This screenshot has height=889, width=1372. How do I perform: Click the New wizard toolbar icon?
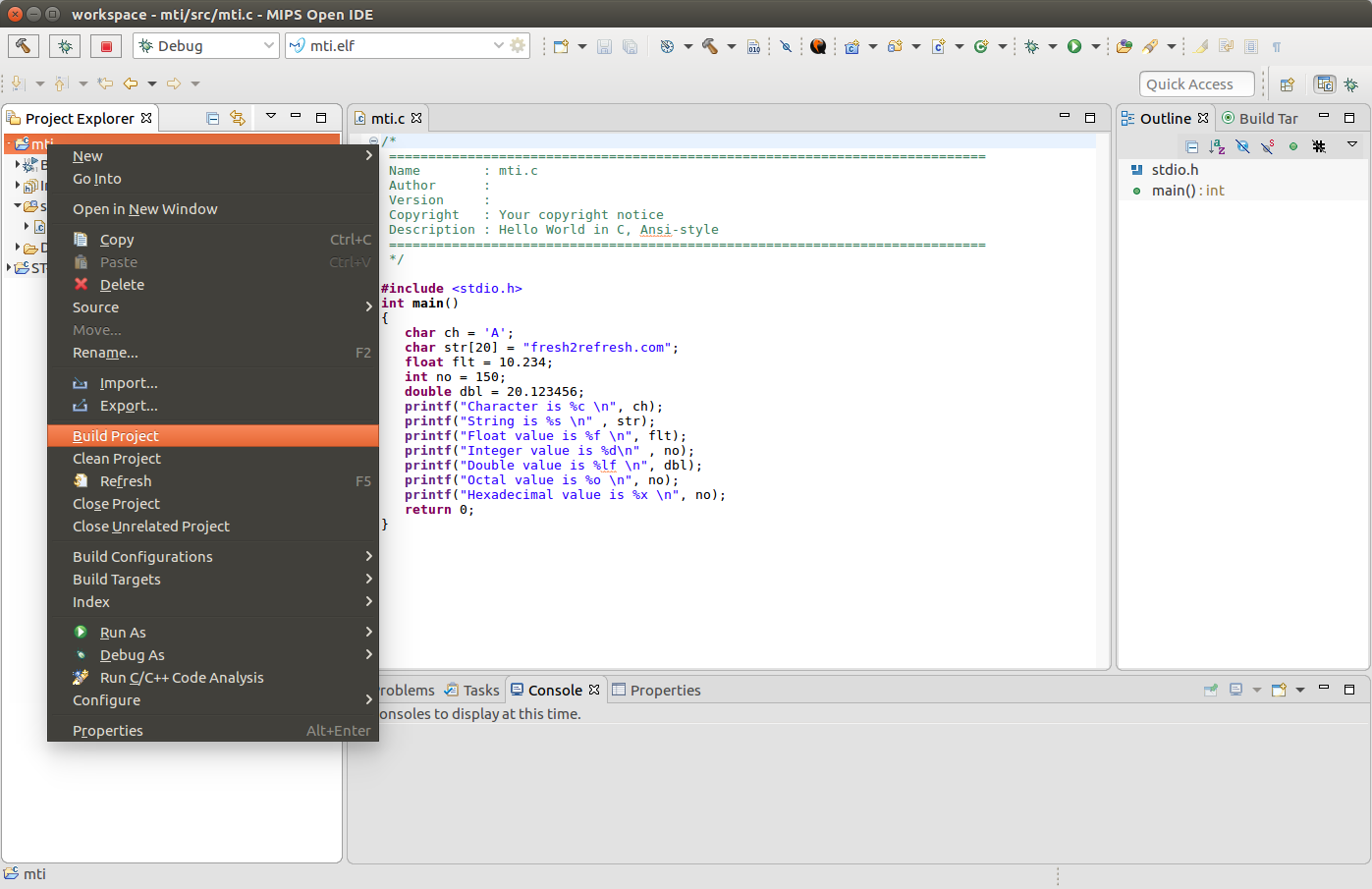(x=561, y=46)
